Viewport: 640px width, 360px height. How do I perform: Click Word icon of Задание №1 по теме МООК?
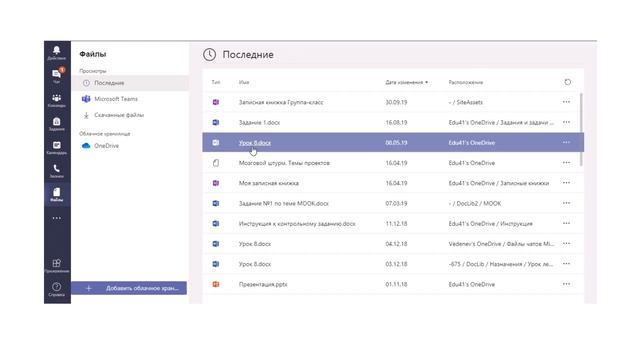(x=216, y=203)
